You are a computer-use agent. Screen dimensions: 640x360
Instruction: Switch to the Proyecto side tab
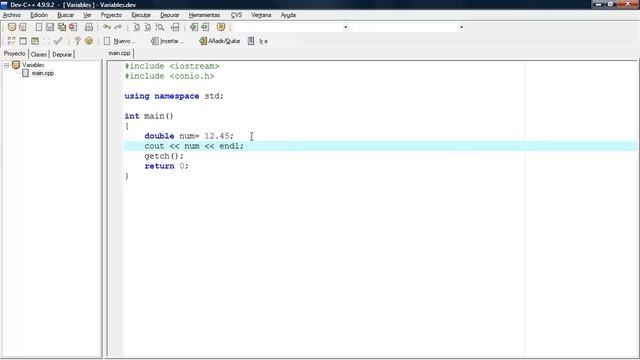pos(14,54)
